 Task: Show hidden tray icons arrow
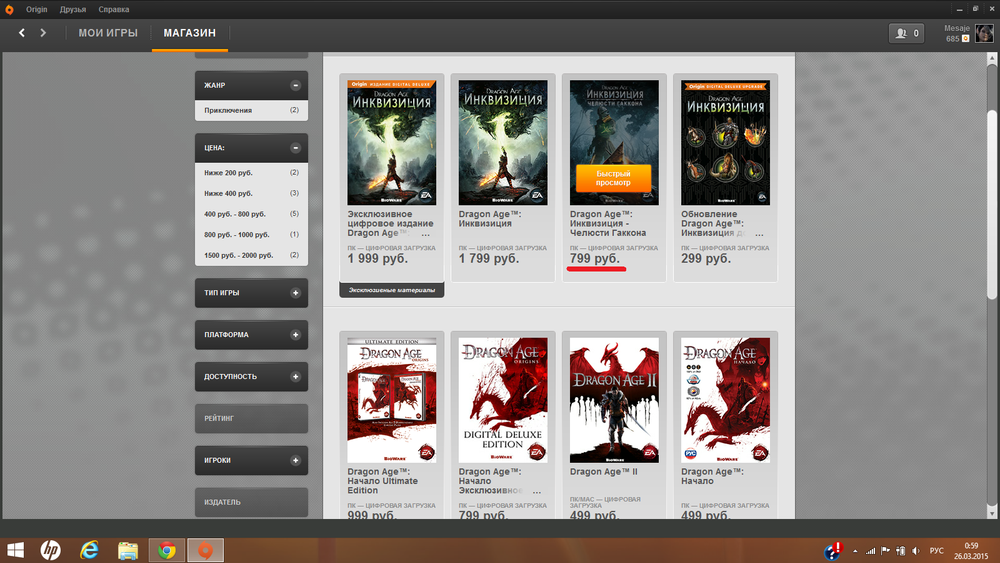pos(855,551)
